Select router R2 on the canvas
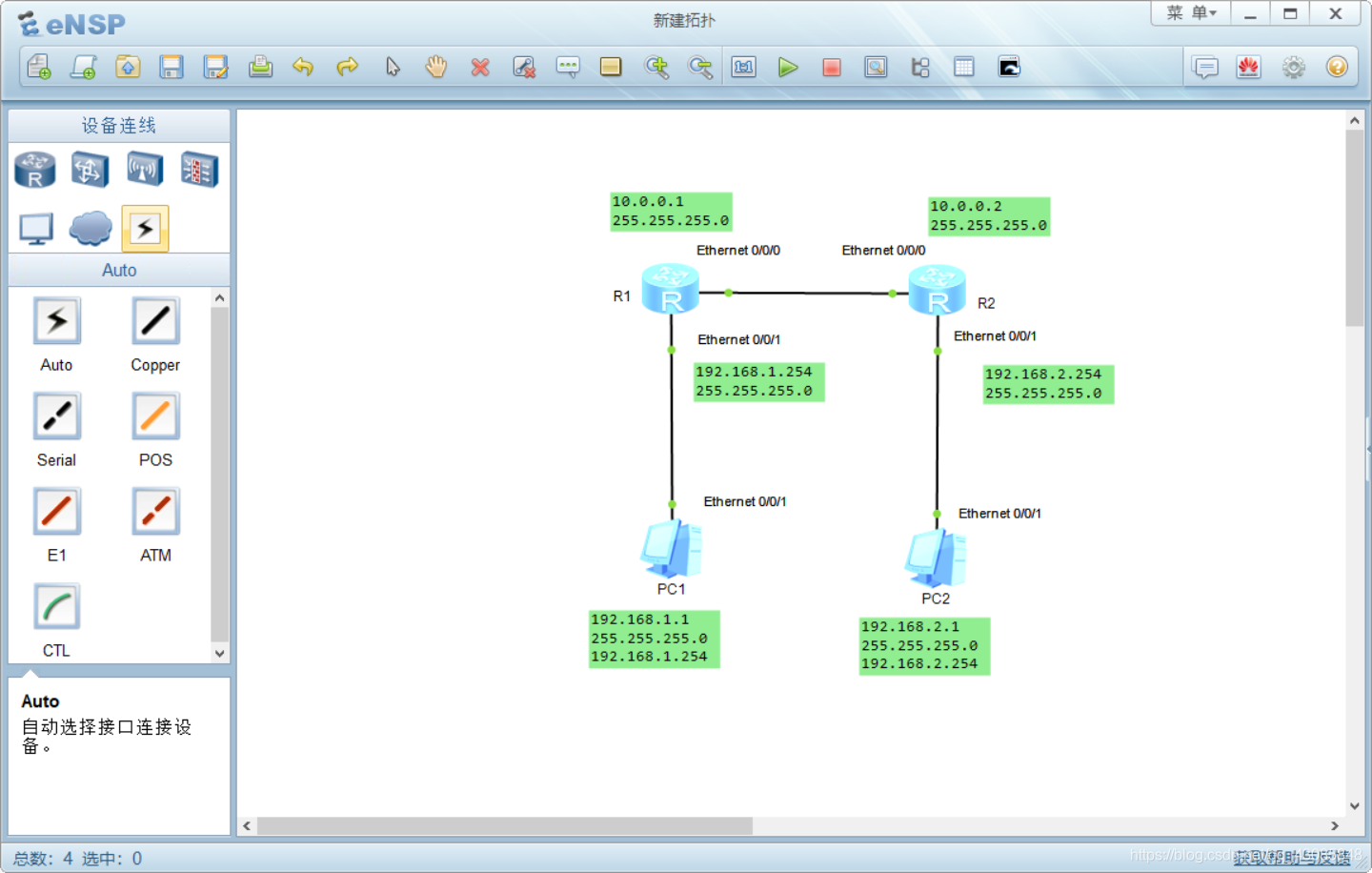This screenshot has width=1372, height=873. (937, 291)
